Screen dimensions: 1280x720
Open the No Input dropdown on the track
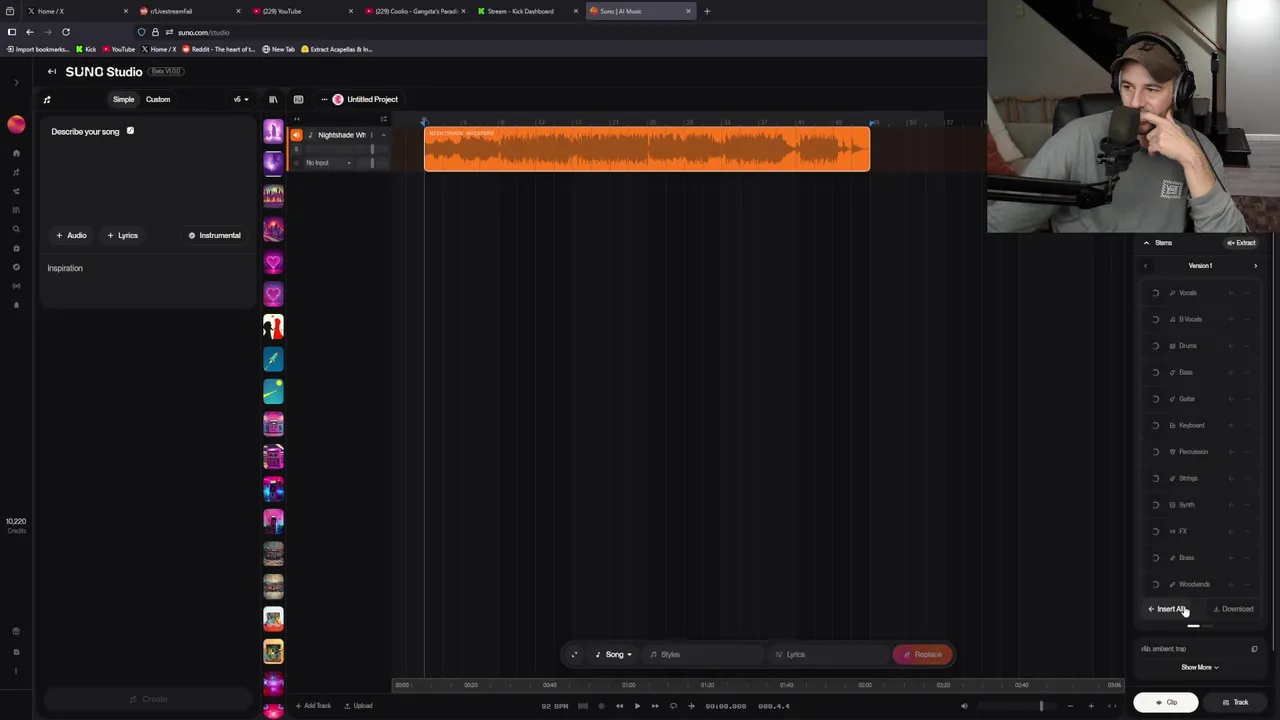pos(328,162)
